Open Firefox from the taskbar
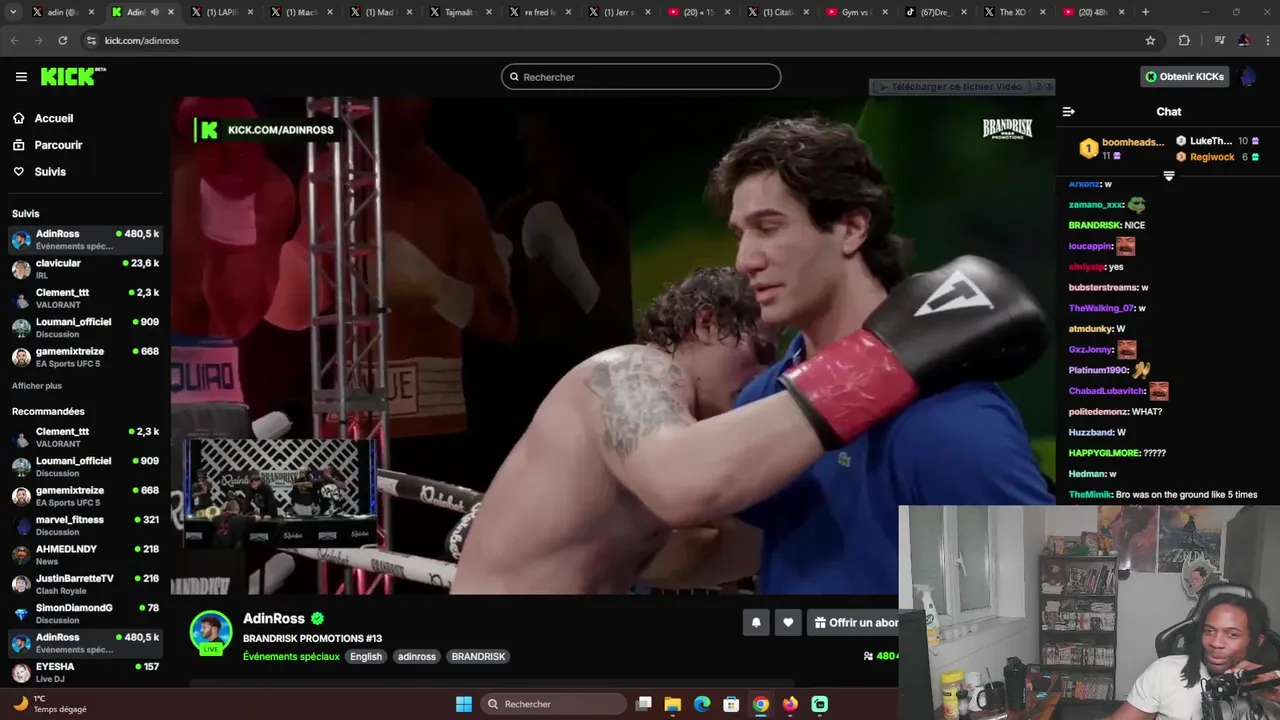1280x720 pixels. pyautogui.click(x=790, y=704)
